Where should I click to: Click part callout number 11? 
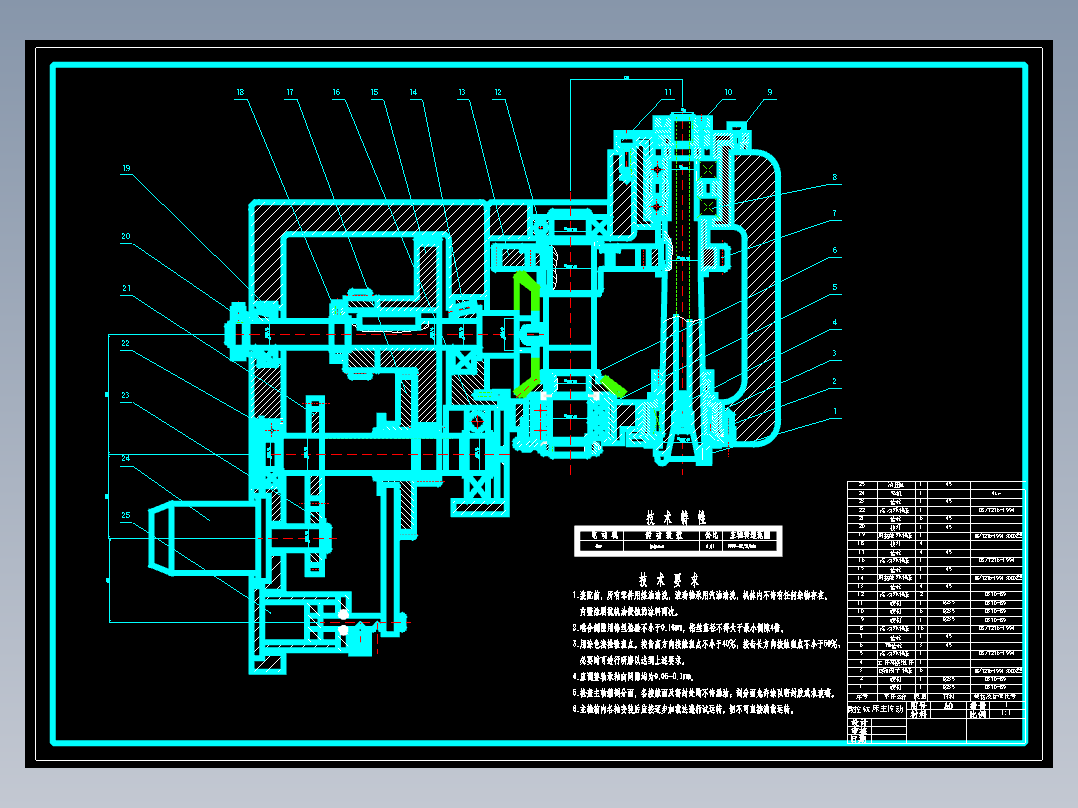click(x=668, y=92)
